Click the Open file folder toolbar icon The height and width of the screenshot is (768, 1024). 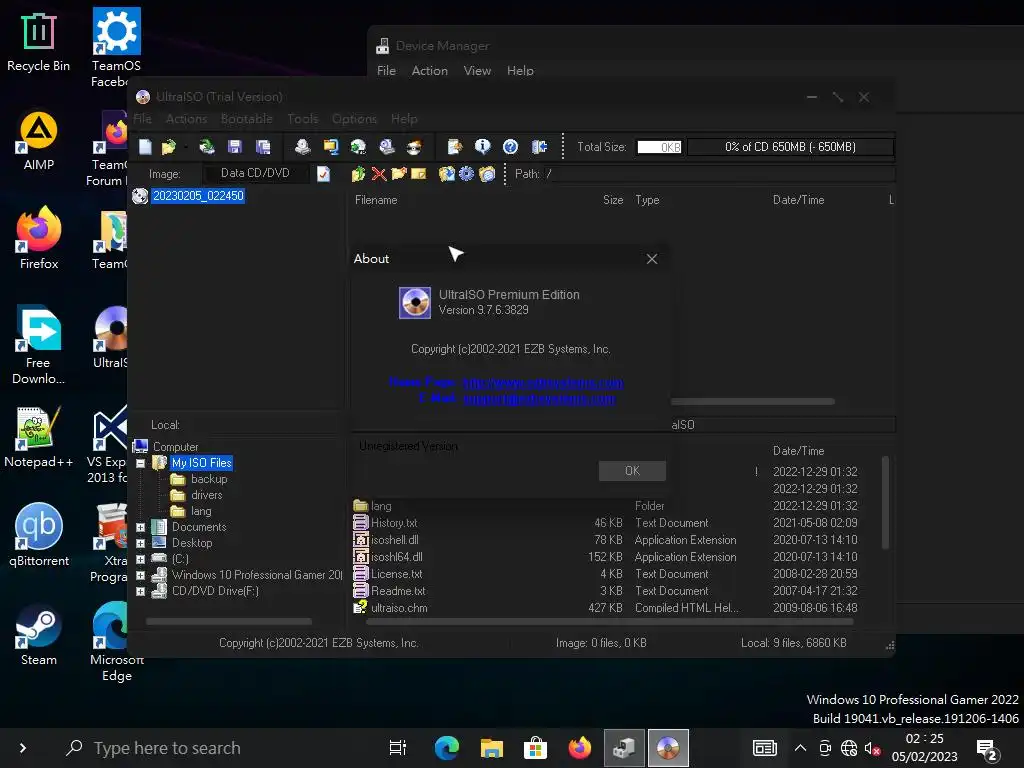[x=168, y=147]
